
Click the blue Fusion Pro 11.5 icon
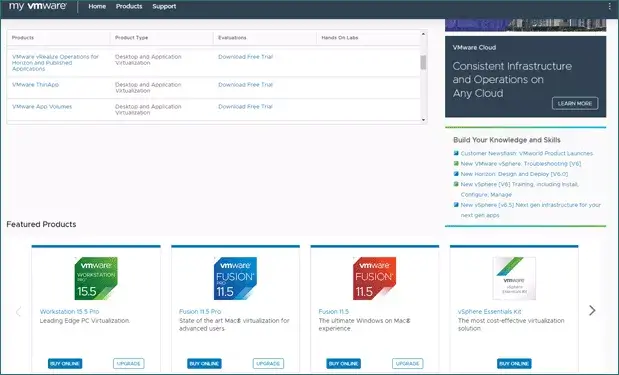pos(235,278)
